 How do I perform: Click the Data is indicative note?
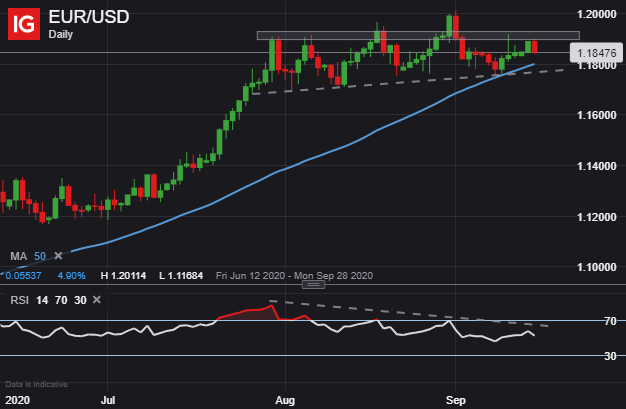(36, 384)
